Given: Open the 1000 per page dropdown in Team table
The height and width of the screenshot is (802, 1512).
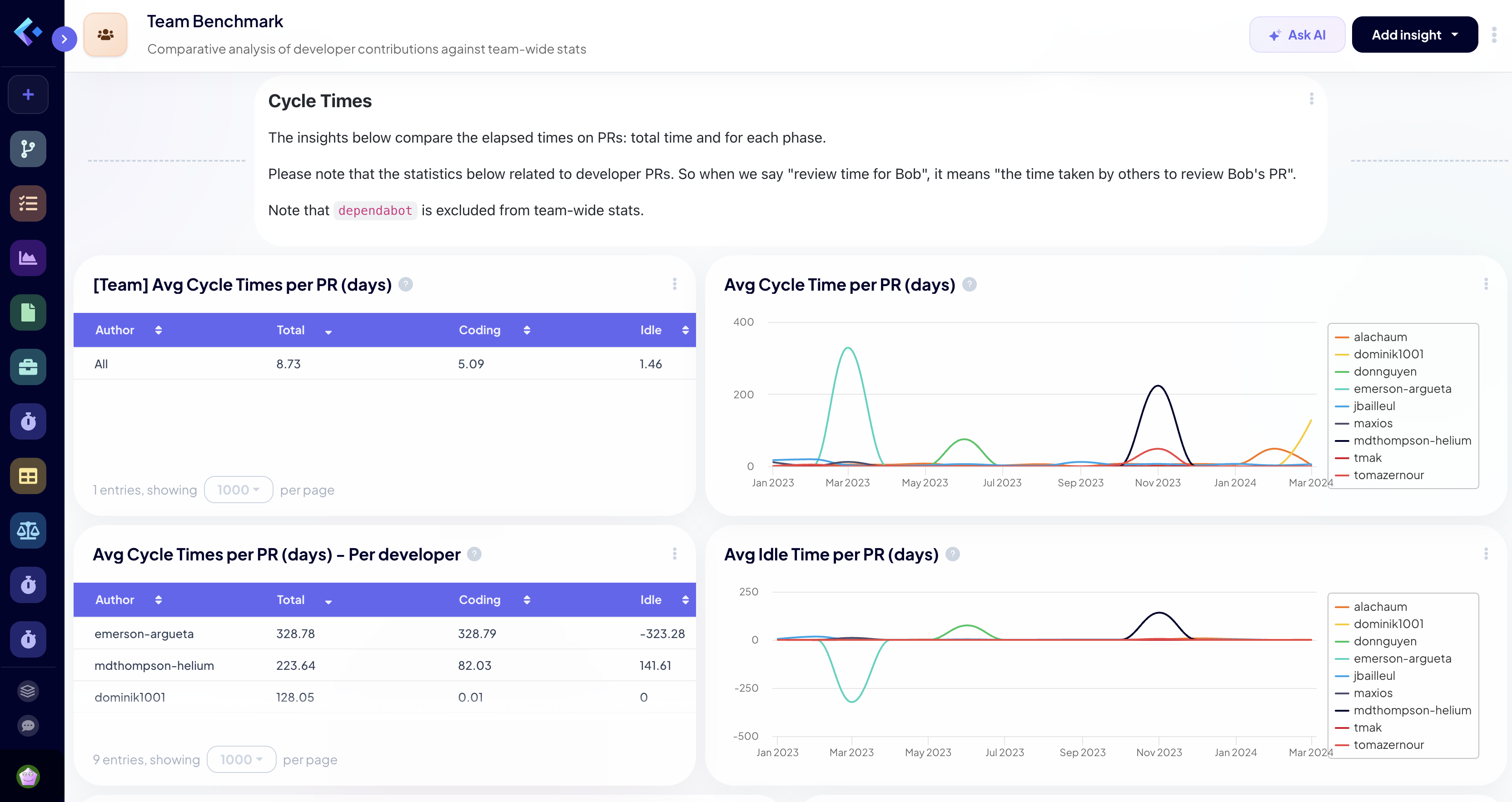Looking at the screenshot, I should 239,490.
